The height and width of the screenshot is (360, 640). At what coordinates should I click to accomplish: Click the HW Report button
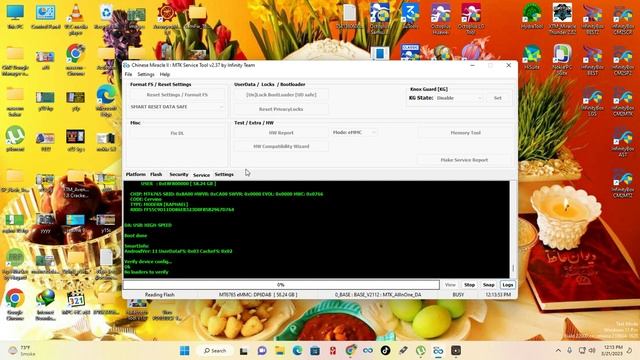(281, 133)
